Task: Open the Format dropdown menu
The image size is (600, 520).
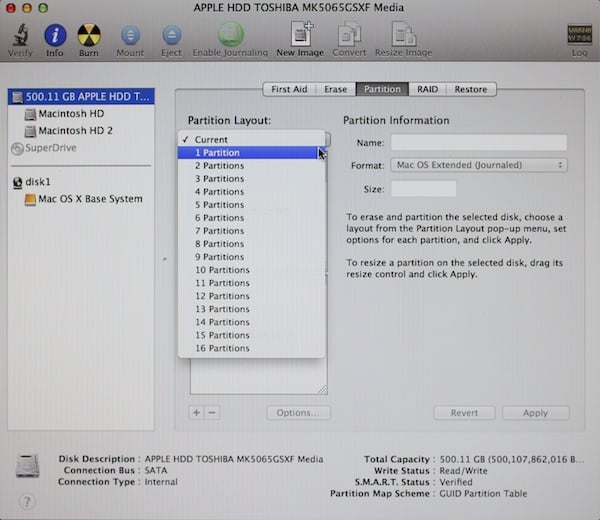Action: (479, 165)
